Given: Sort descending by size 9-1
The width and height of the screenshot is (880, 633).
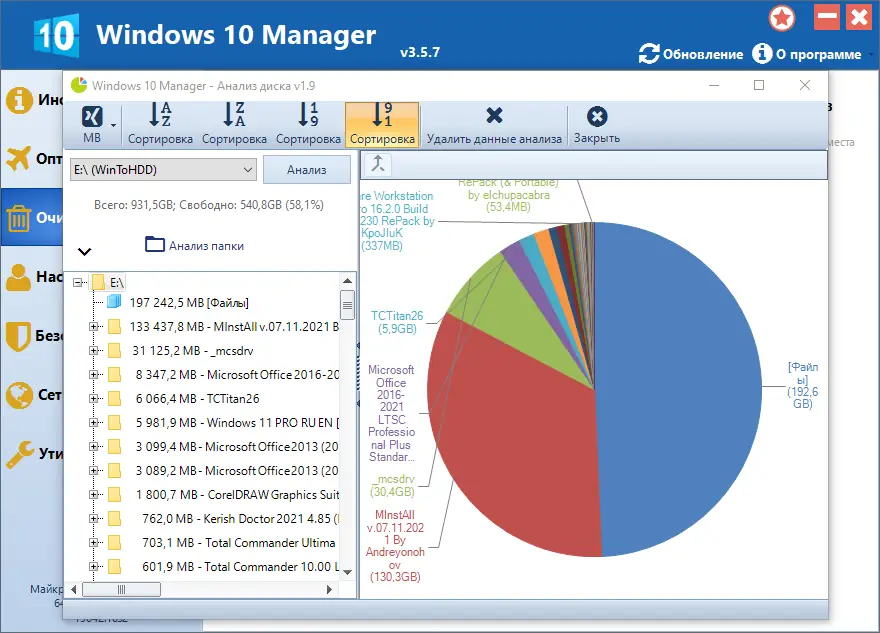Looking at the screenshot, I should click(382, 125).
